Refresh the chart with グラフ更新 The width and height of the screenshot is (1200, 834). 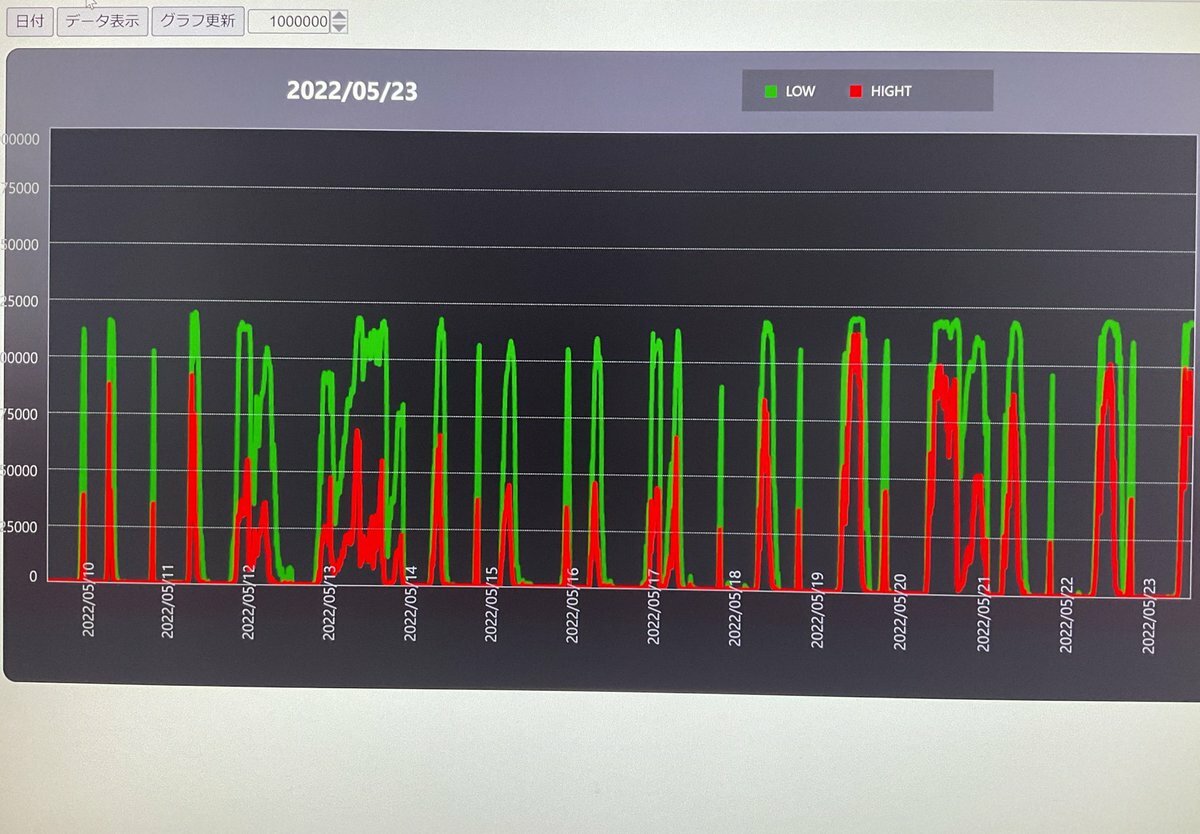point(198,21)
